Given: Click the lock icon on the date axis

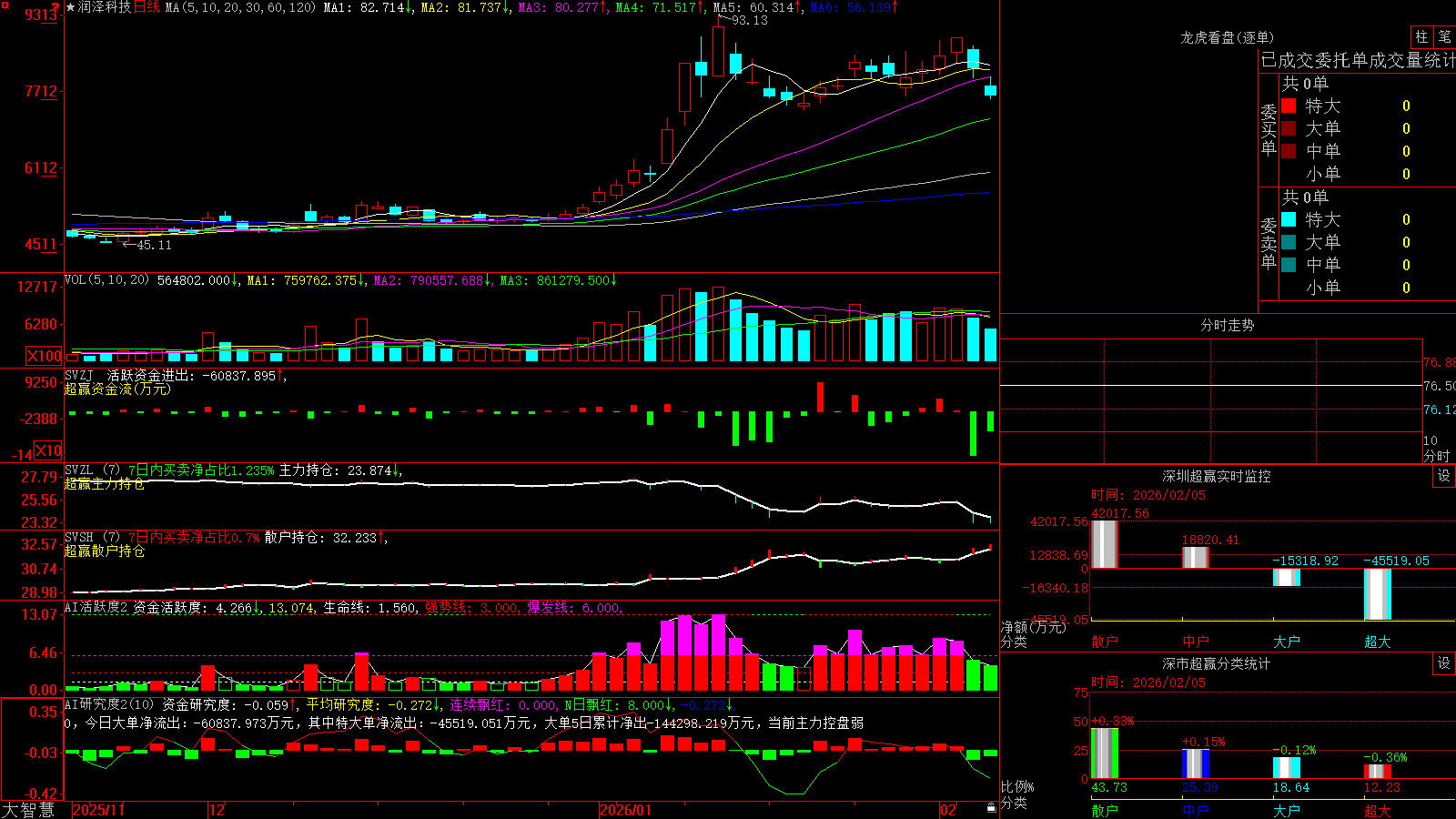Looking at the screenshot, I should pos(991,808).
